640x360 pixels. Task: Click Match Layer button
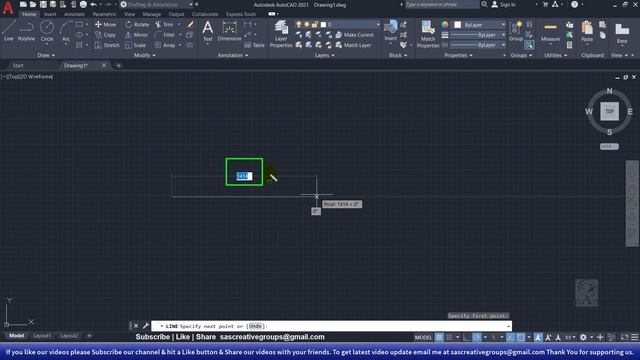pos(353,45)
